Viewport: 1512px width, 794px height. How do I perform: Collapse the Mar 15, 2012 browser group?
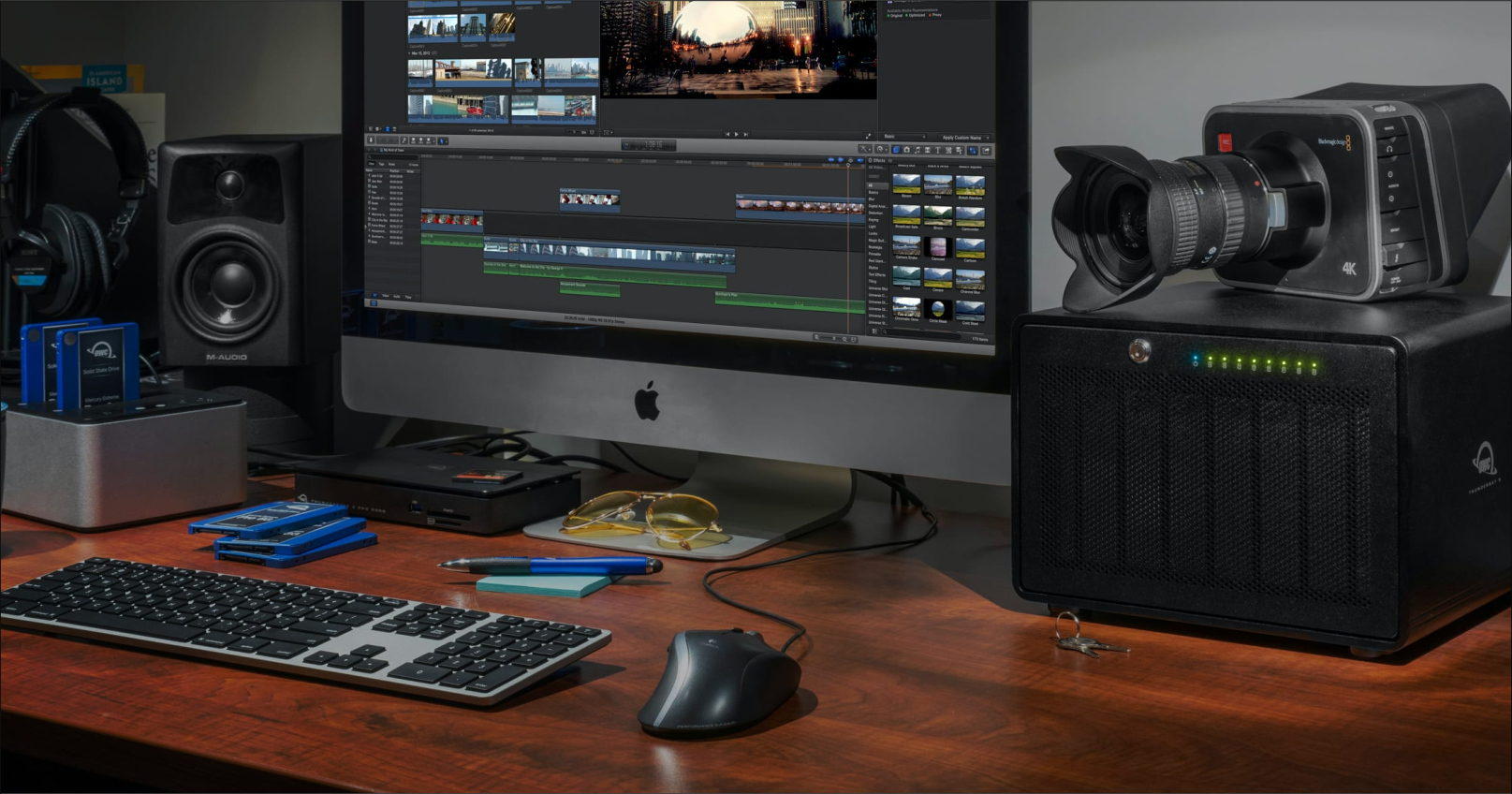point(409,53)
